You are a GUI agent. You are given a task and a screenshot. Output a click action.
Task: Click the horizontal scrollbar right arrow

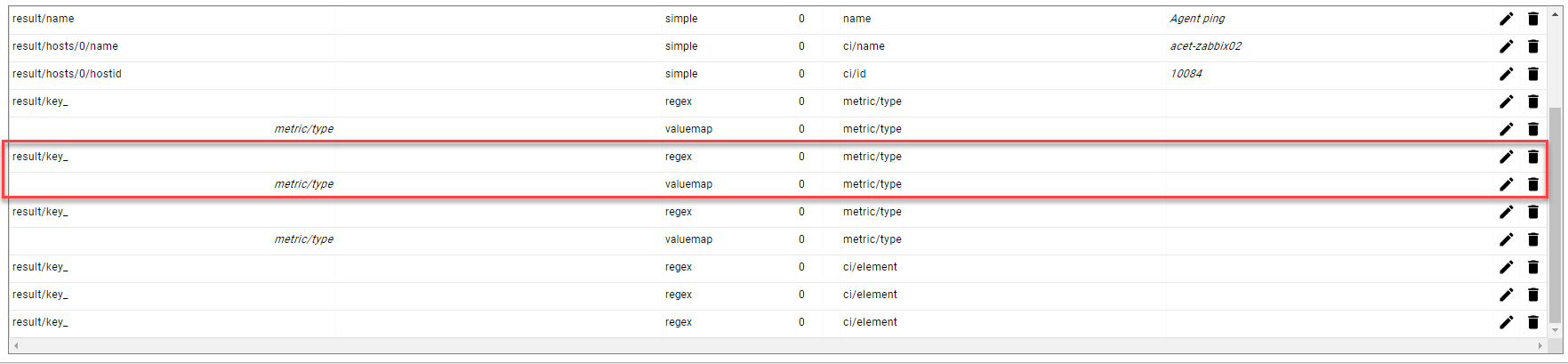coord(1540,345)
